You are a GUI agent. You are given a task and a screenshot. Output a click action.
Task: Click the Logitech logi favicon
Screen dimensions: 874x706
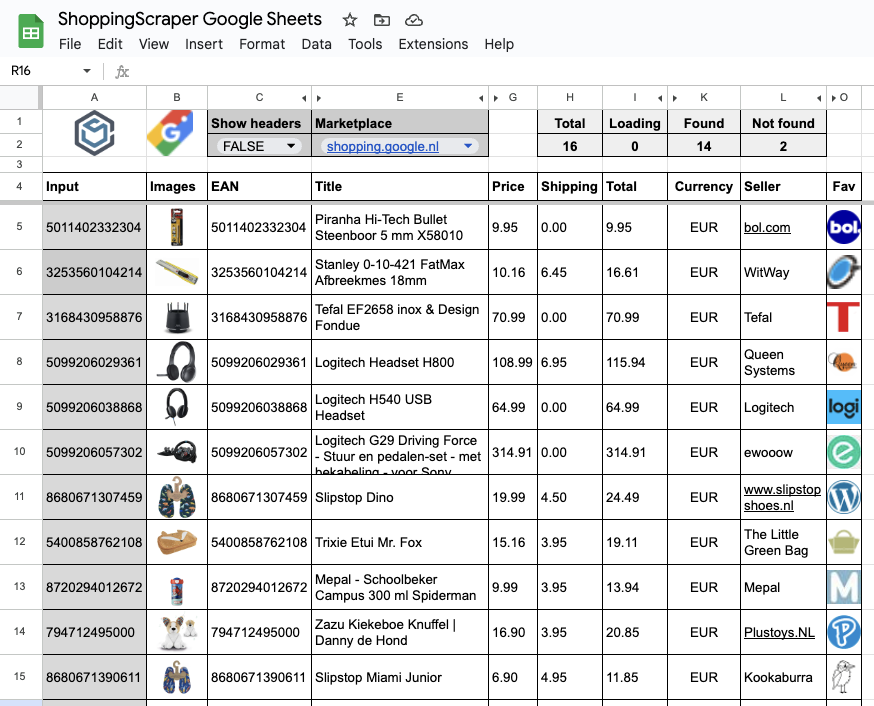point(844,407)
